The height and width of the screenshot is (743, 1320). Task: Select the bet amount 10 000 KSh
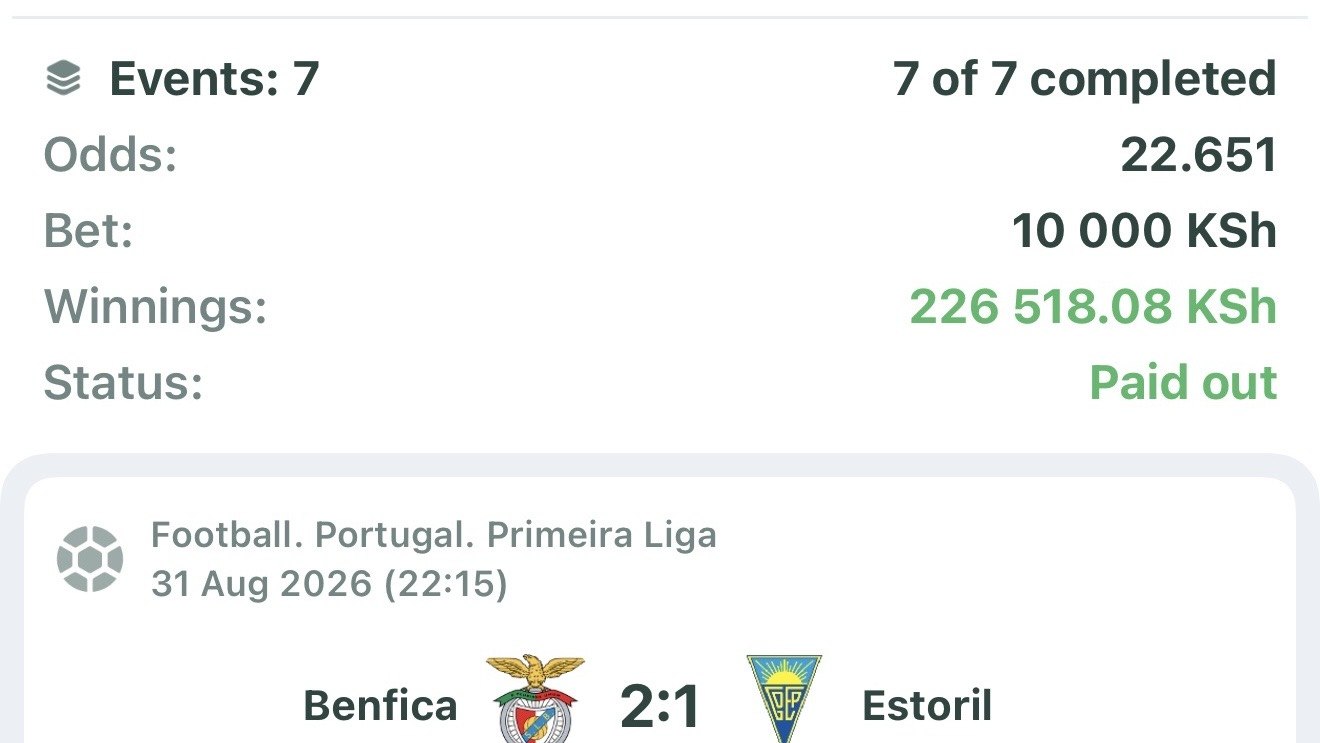[1145, 231]
